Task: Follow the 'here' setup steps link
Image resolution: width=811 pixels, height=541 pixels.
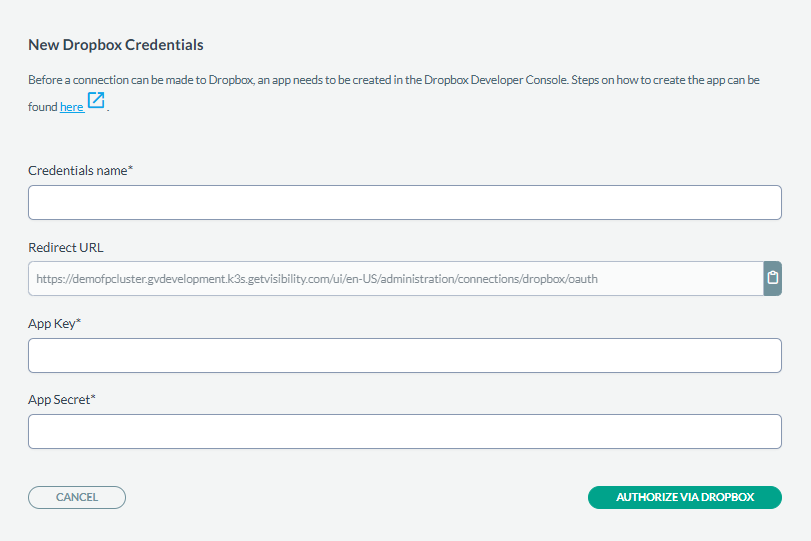Action: [x=71, y=107]
